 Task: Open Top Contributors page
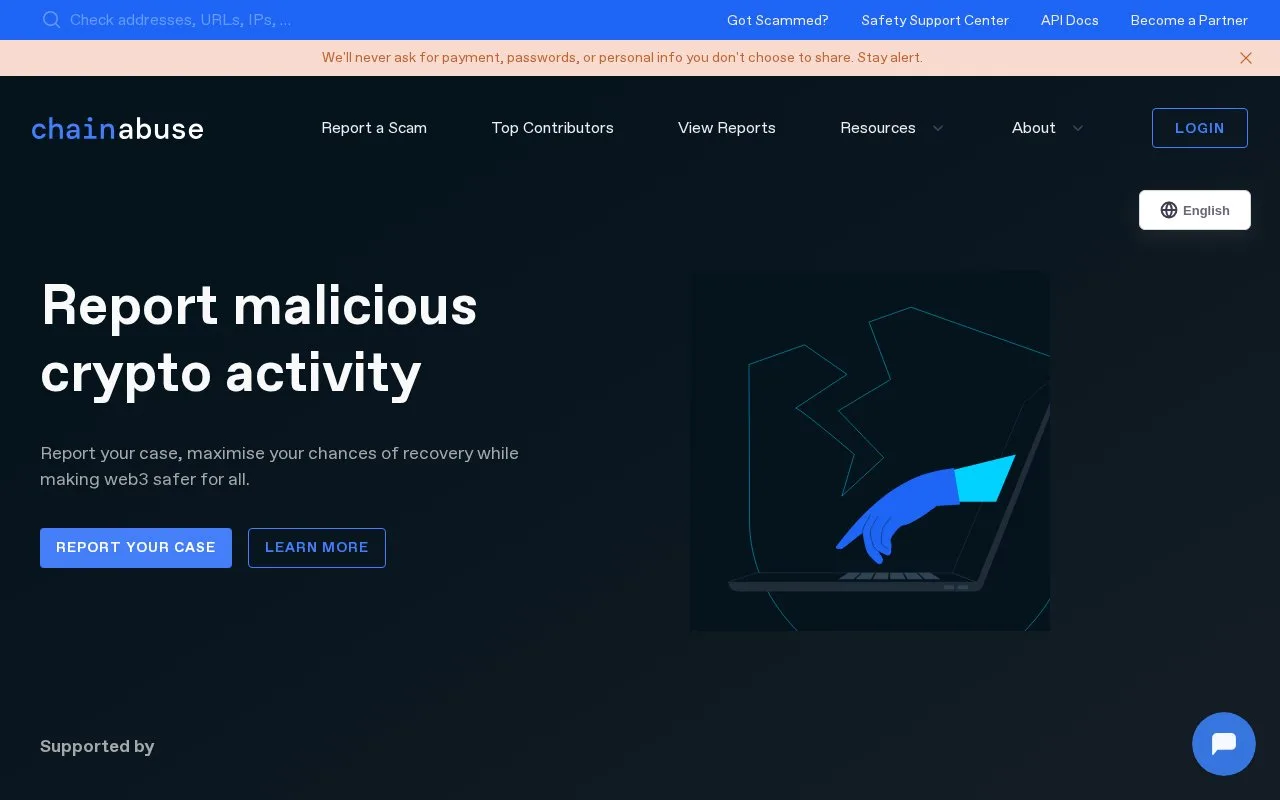click(553, 128)
